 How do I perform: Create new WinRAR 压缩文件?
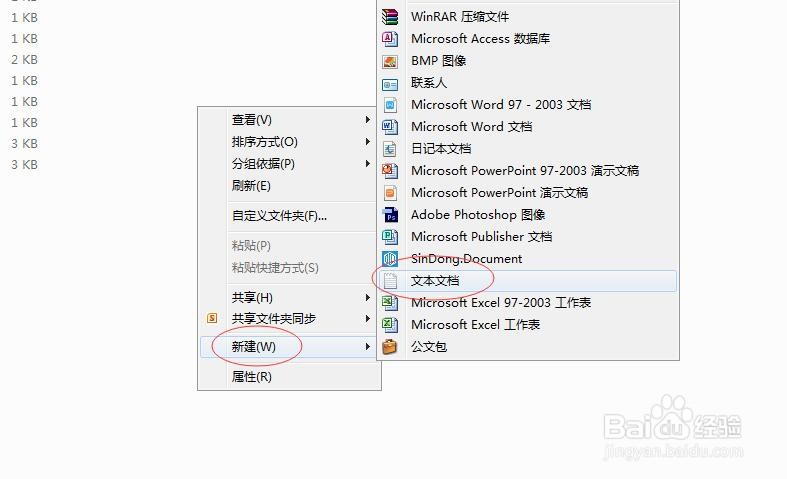[528, 17]
